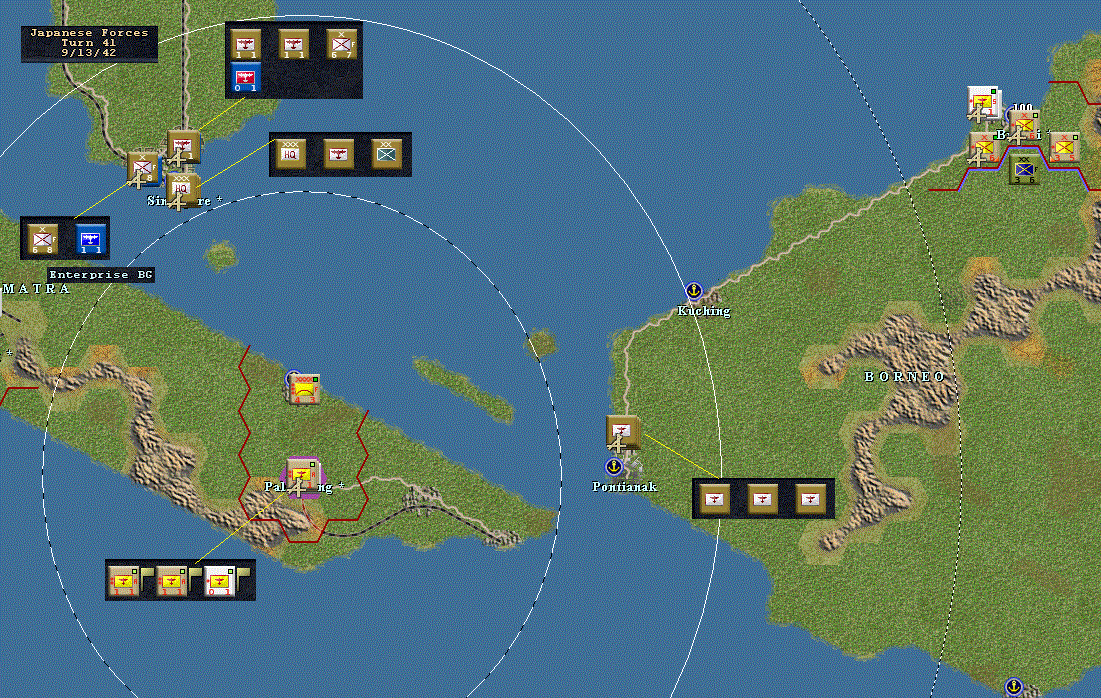
Task: Click Japanese Forces Turn 41 info box
Action: [89, 44]
